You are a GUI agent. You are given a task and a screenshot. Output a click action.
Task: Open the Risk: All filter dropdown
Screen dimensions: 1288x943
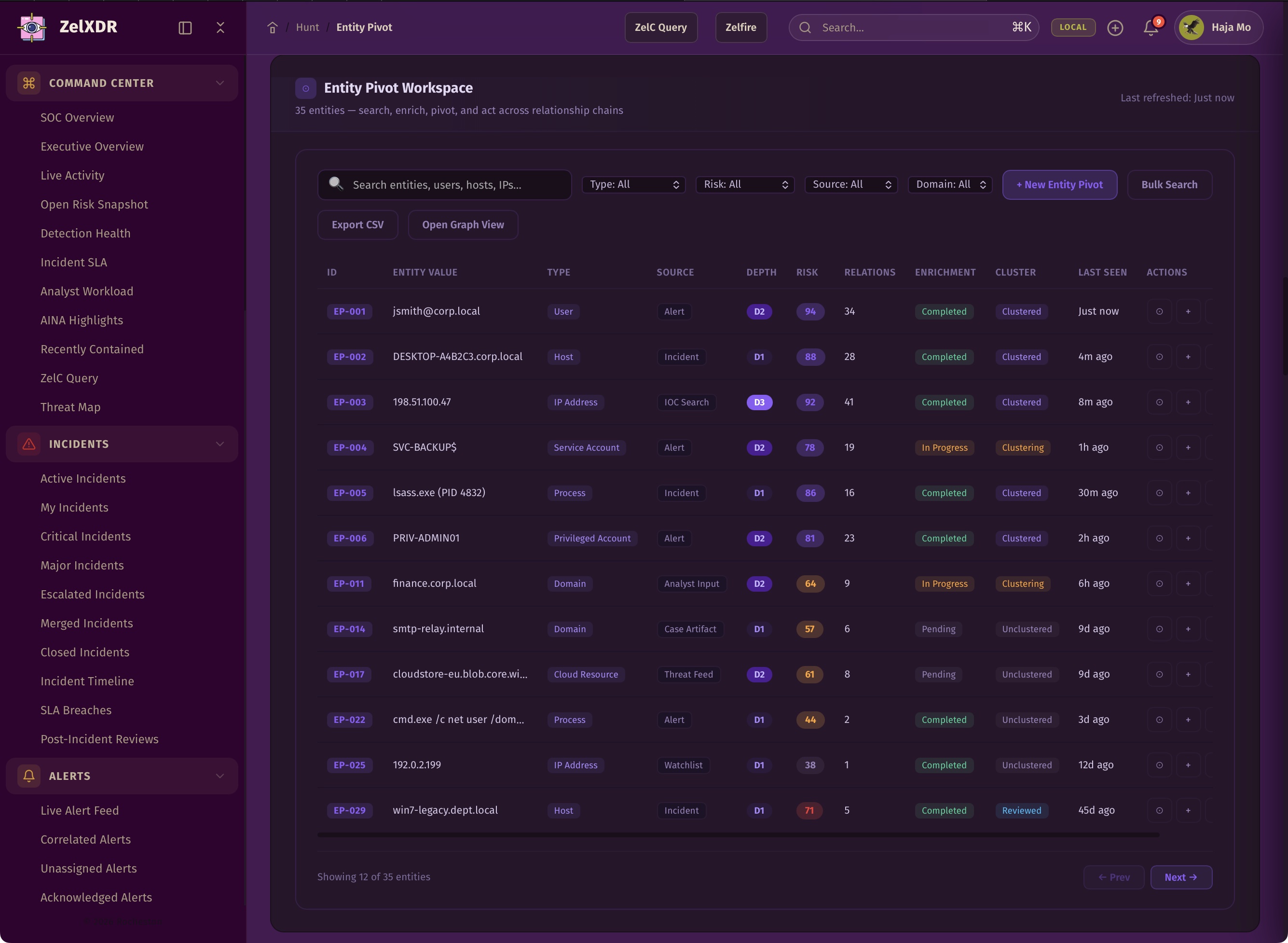pyautogui.click(x=744, y=184)
